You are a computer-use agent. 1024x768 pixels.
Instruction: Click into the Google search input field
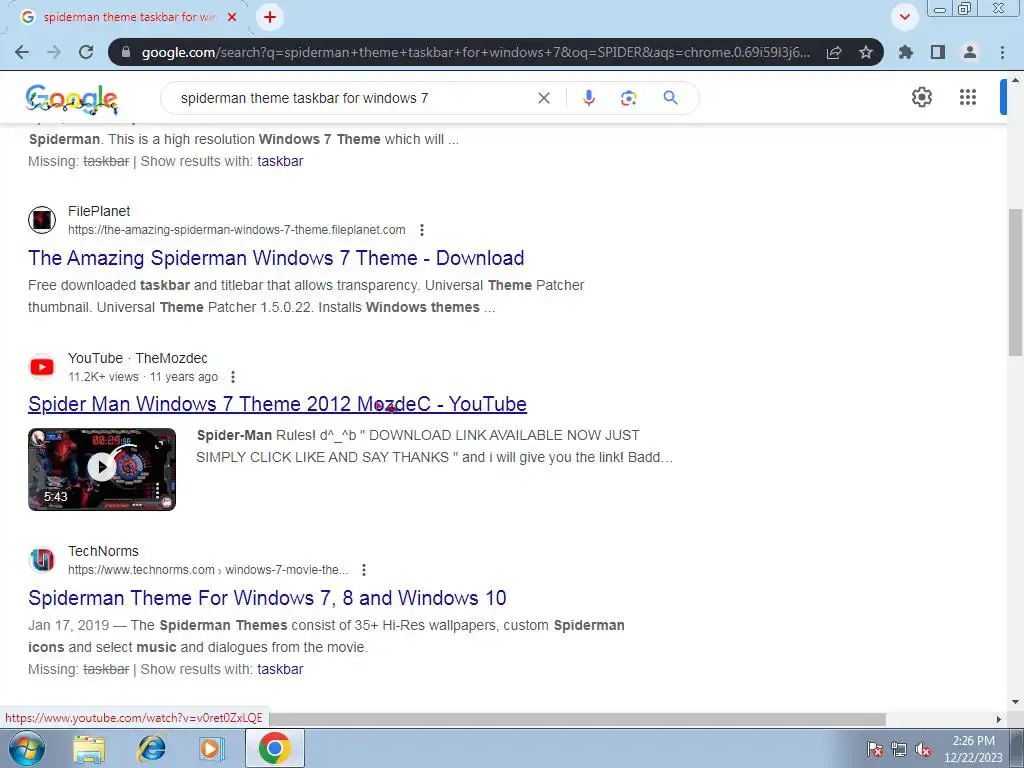click(353, 98)
